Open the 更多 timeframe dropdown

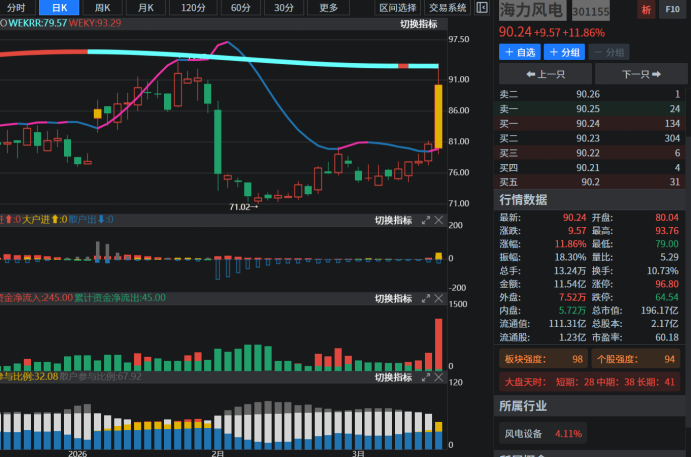(x=328, y=8)
